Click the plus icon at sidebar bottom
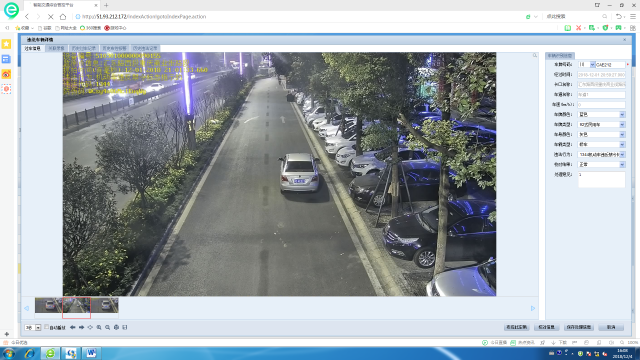640x360 pixels. point(6,334)
